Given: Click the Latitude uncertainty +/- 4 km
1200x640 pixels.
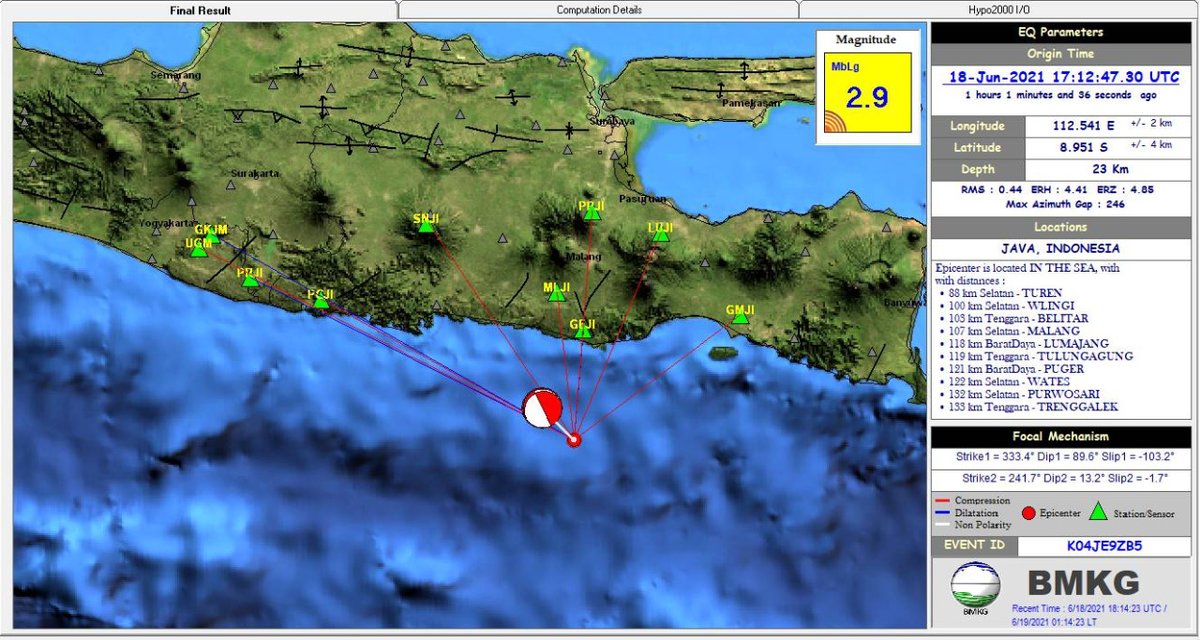Looking at the screenshot, I should coord(1151,144).
